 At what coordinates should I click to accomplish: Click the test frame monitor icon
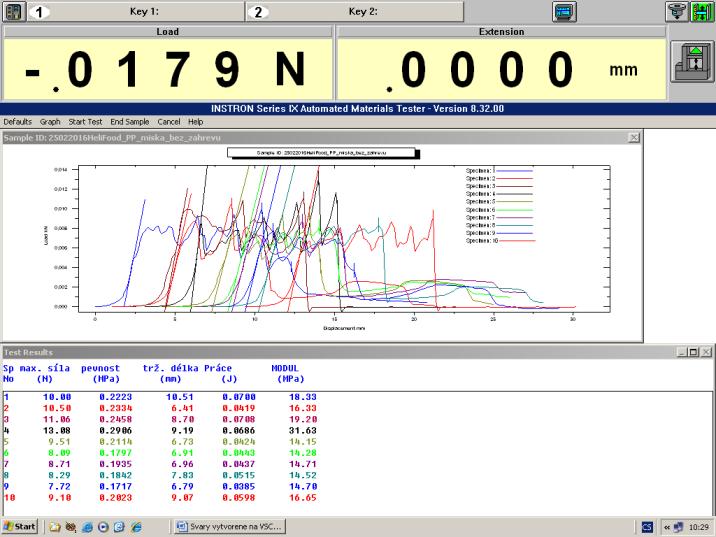(564, 11)
